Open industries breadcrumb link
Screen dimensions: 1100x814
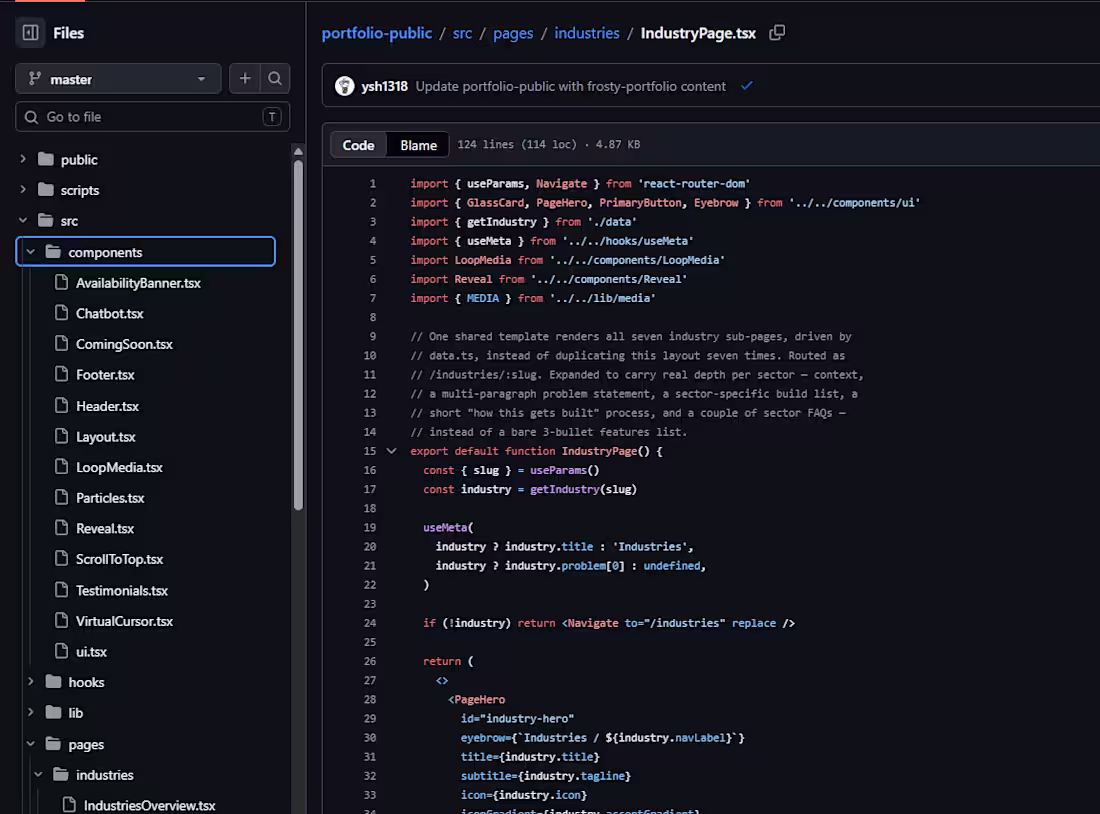[586, 33]
